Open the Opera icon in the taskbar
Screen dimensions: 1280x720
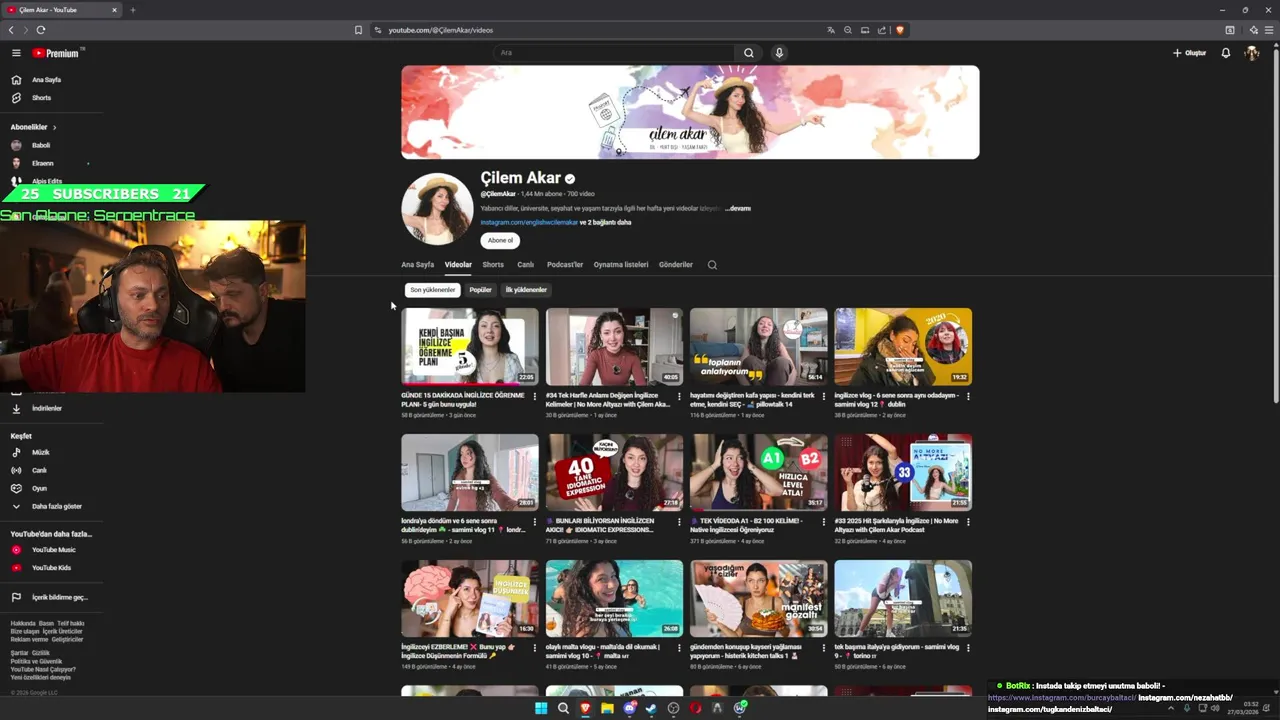tap(695, 708)
